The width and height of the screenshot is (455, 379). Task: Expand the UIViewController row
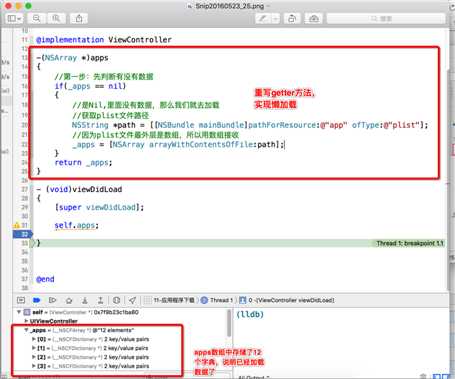coord(26,321)
